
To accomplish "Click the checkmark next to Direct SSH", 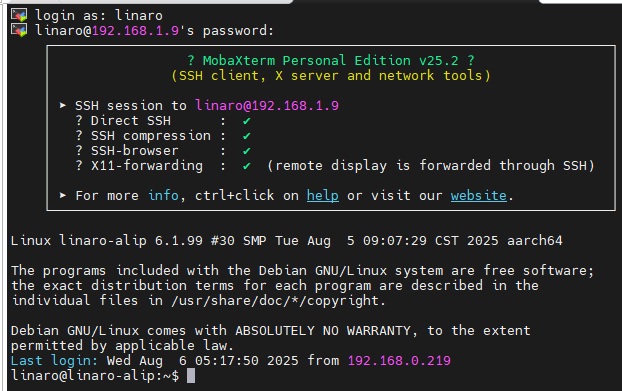I will click(246, 121).
